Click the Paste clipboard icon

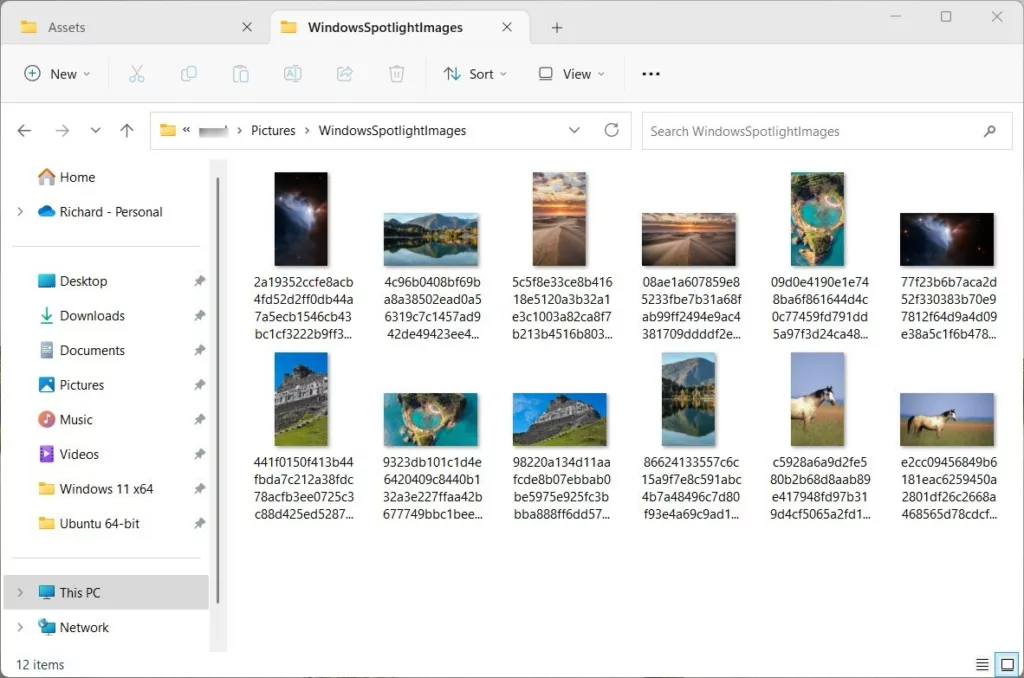(x=240, y=74)
